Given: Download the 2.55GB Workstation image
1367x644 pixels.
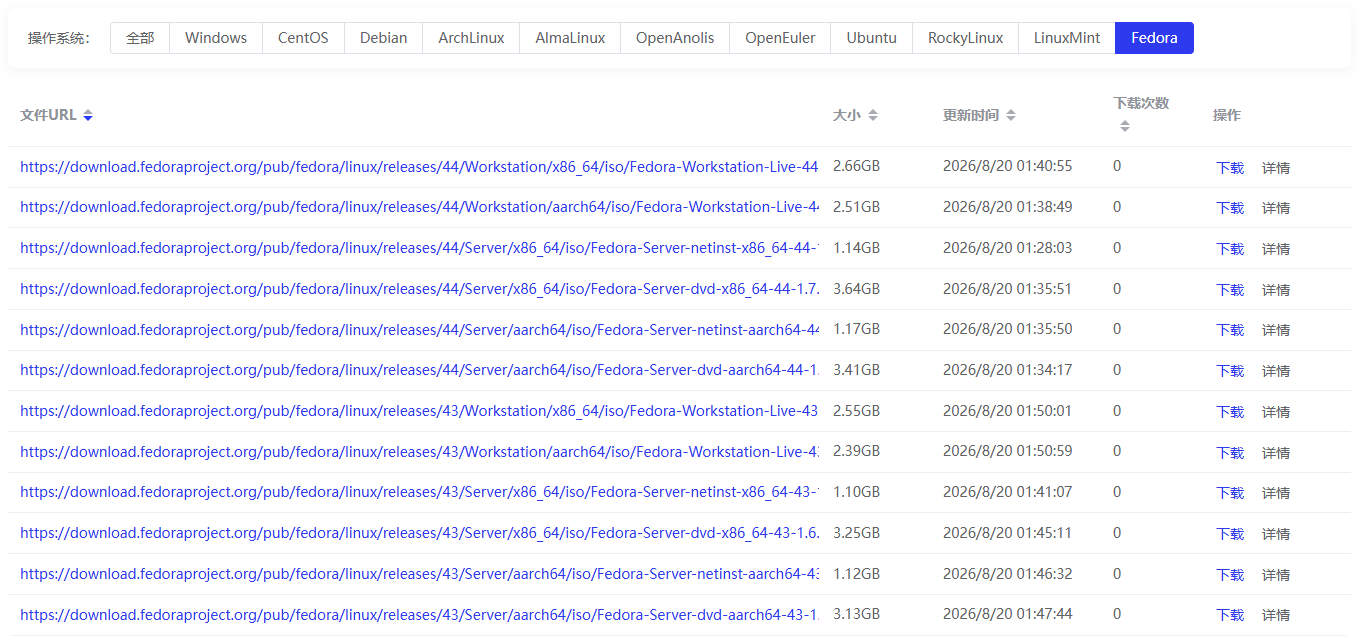Looking at the screenshot, I should [x=1230, y=412].
